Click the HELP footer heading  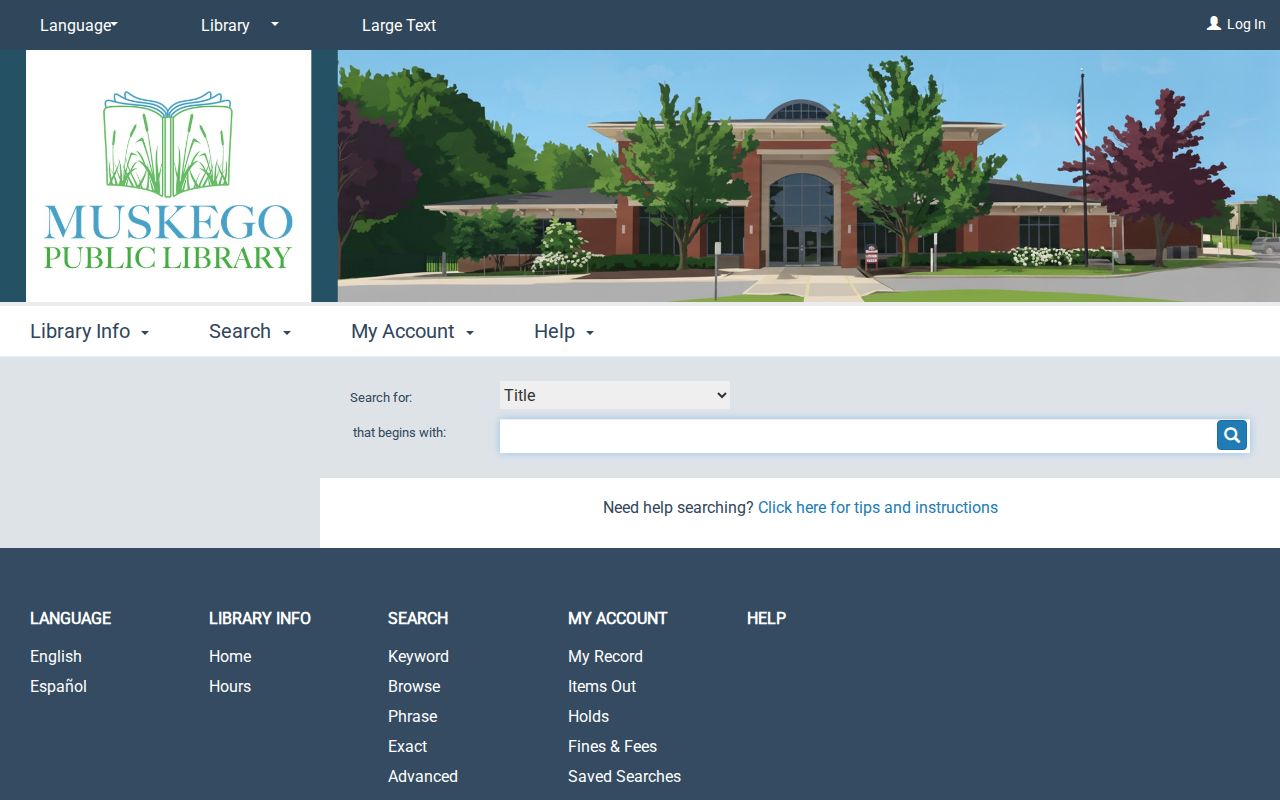766,618
